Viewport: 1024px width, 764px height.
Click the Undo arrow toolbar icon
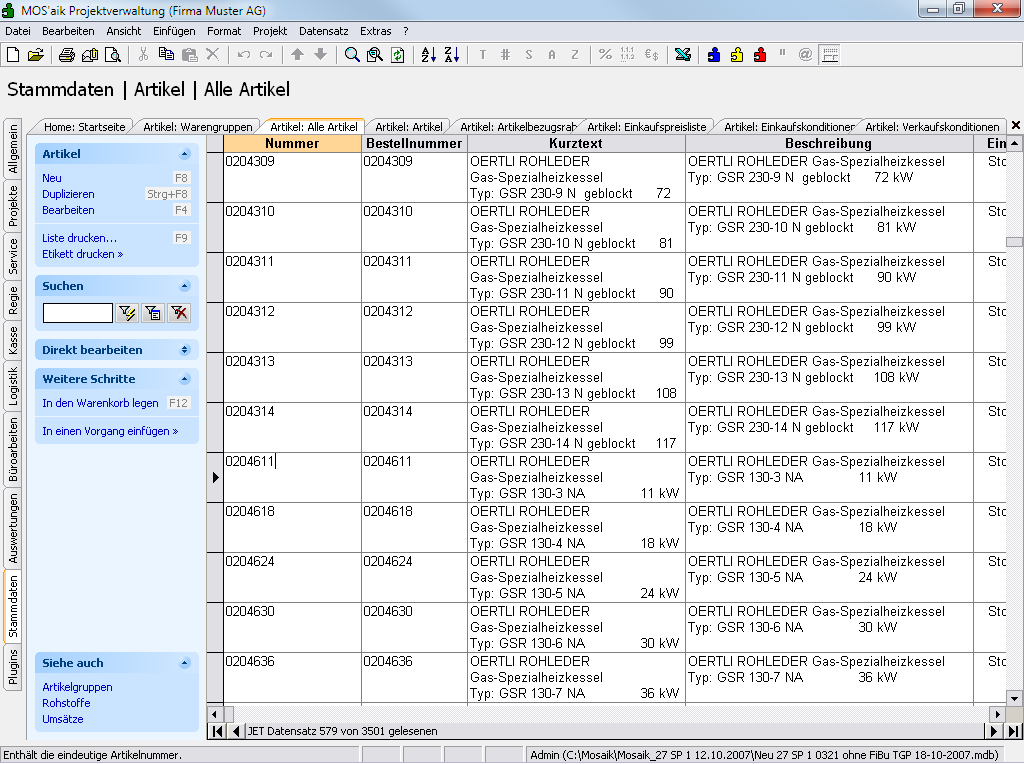[244, 55]
